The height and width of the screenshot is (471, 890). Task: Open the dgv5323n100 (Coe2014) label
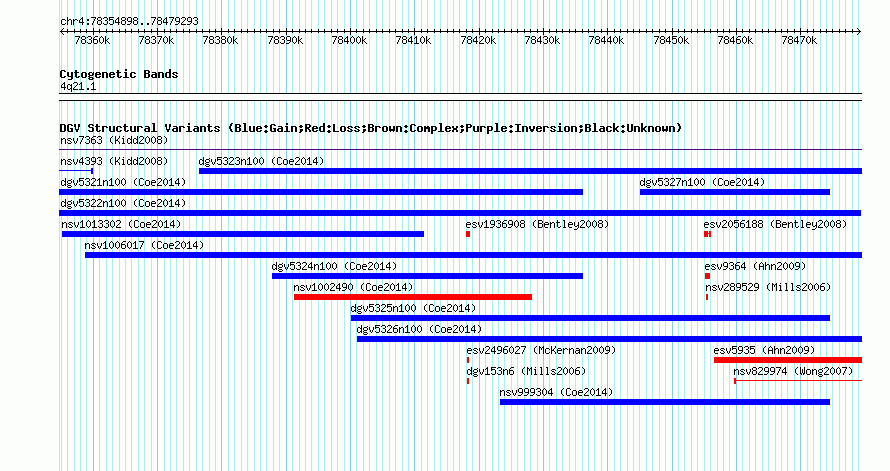click(261, 161)
